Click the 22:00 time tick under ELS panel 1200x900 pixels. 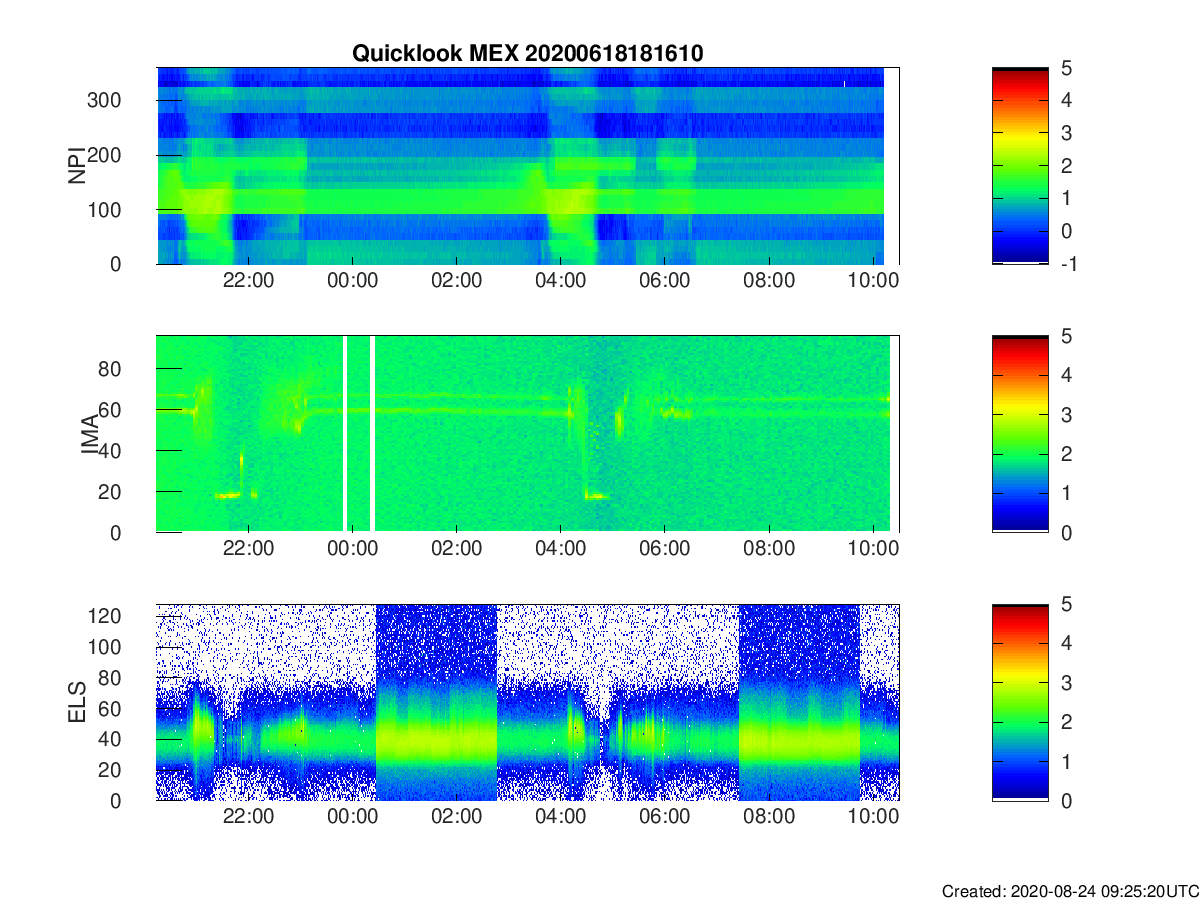coord(248,817)
